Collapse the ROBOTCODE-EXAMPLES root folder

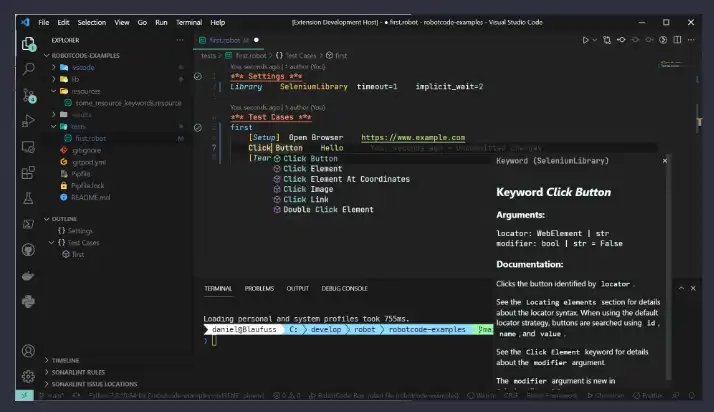coord(46,56)
